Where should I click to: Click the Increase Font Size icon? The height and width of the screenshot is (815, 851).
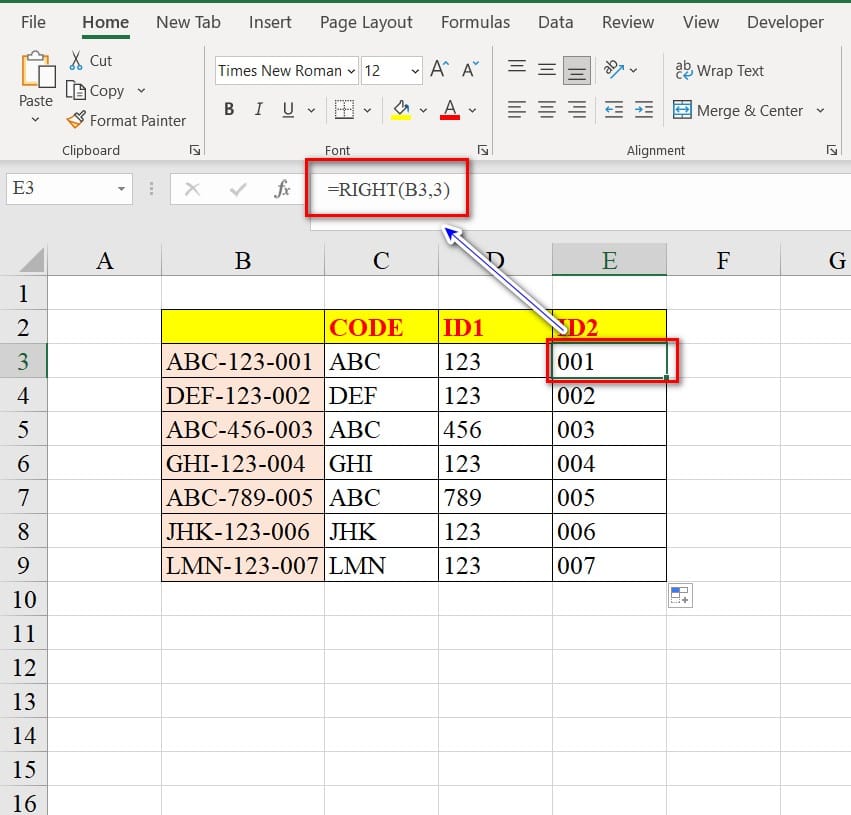tap(438, 70)
